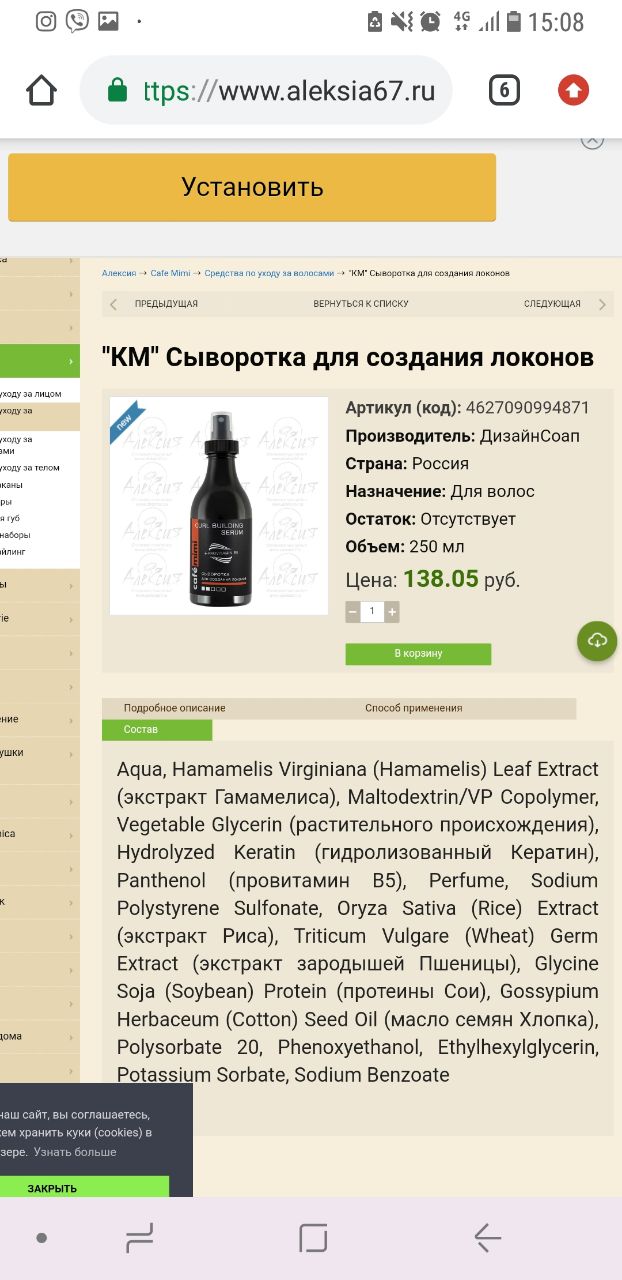Go to previous product via ПРЕДЫДУЩАЯ arrow

point(114,304)
